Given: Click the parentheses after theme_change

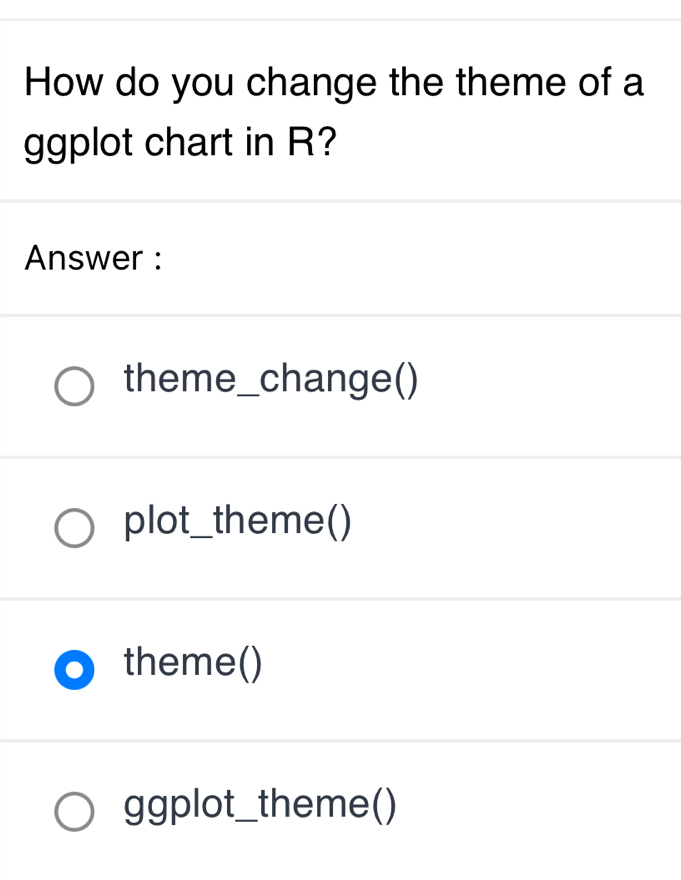Looking at the screenshot, I should tap(404, 380).
